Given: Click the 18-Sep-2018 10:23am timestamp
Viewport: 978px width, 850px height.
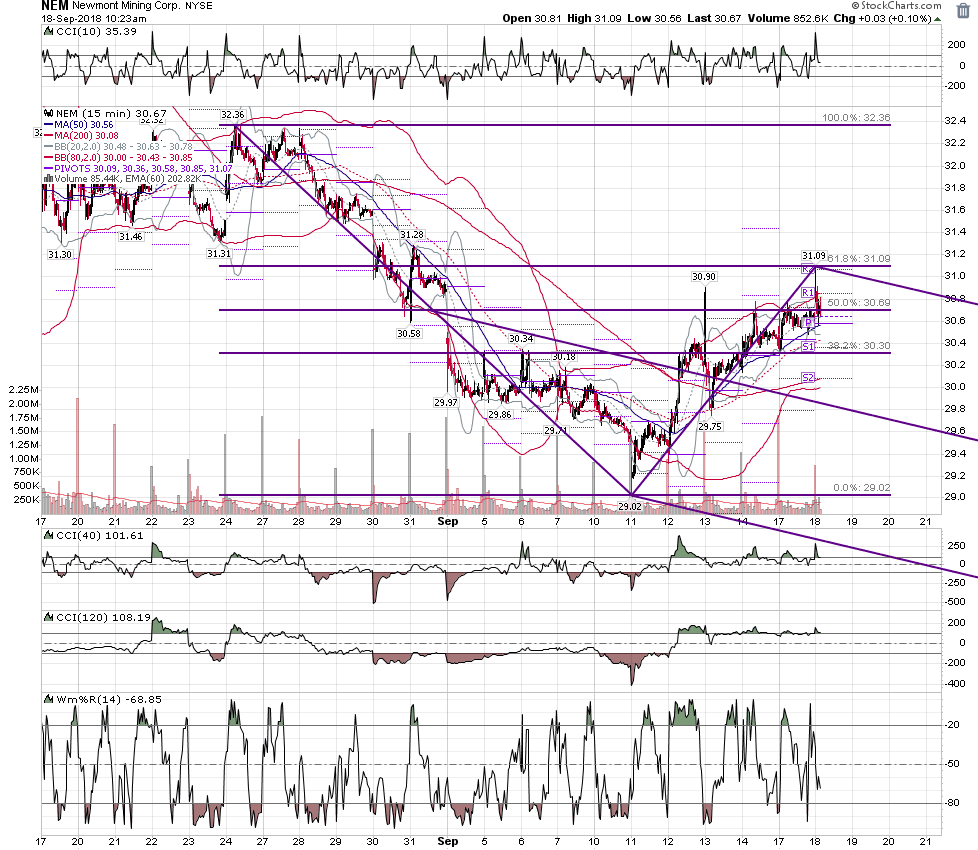Looking at the screenshot, I should tap(94, 19).
